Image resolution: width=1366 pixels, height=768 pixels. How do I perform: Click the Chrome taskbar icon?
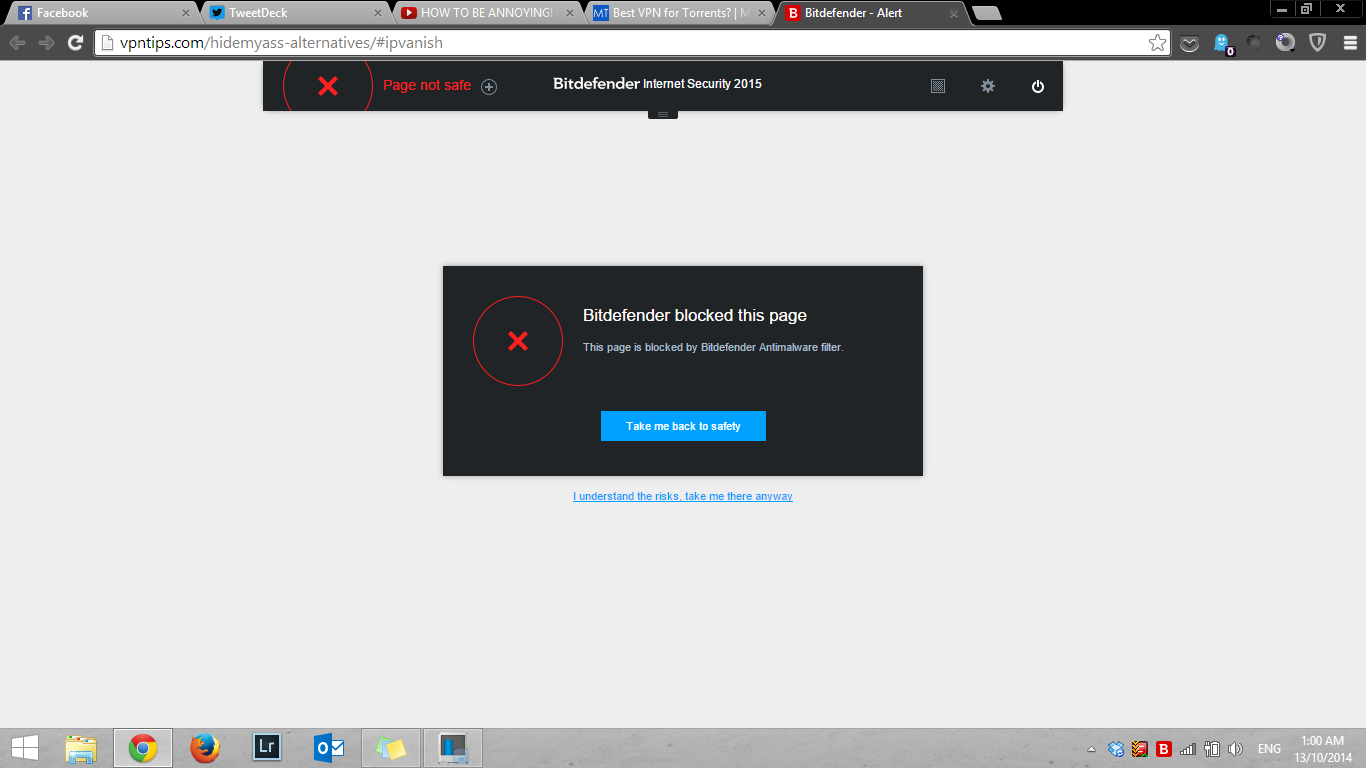[x=143, y=748]
